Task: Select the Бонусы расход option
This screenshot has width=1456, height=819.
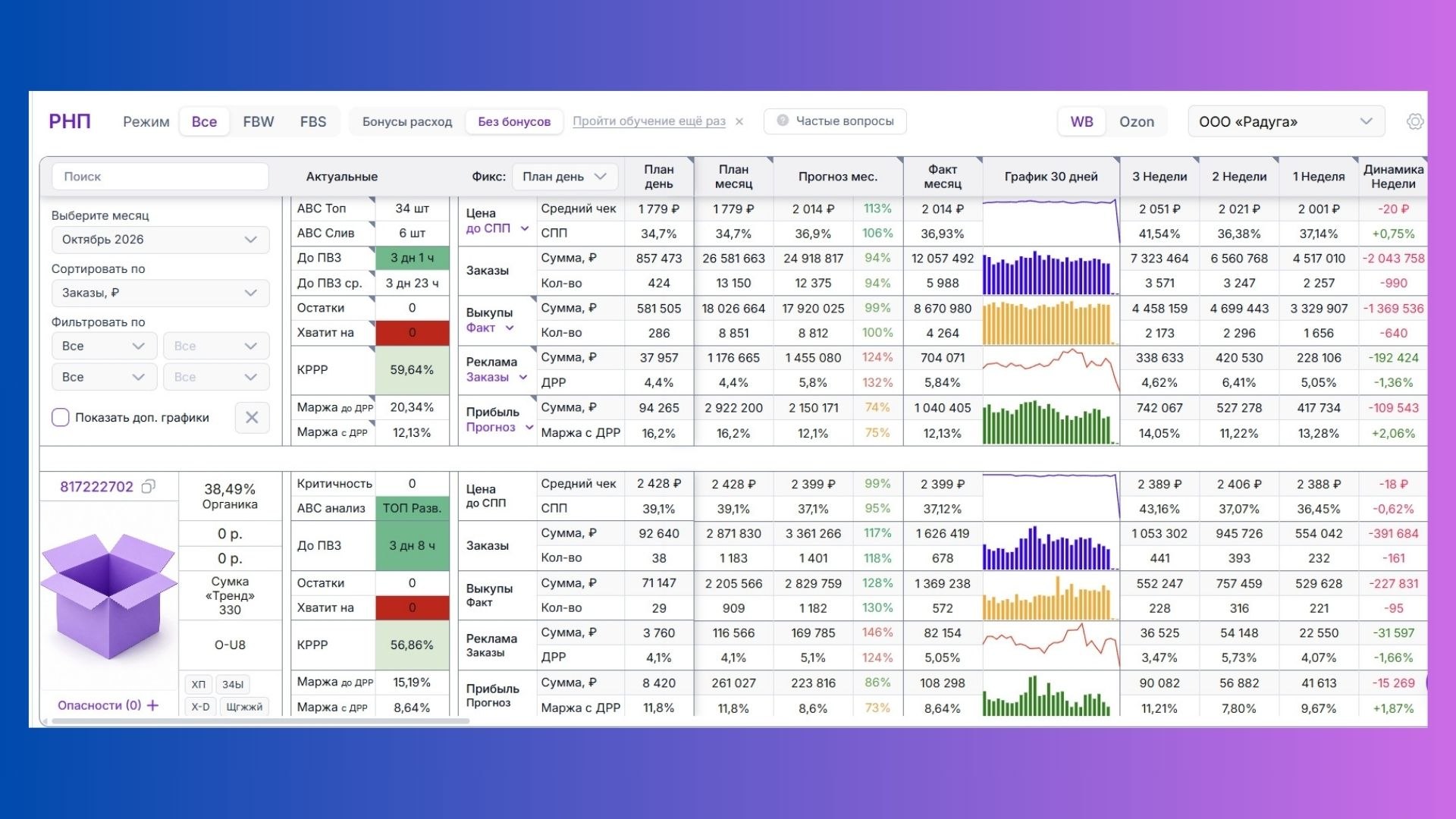Action: pos(407,121)
